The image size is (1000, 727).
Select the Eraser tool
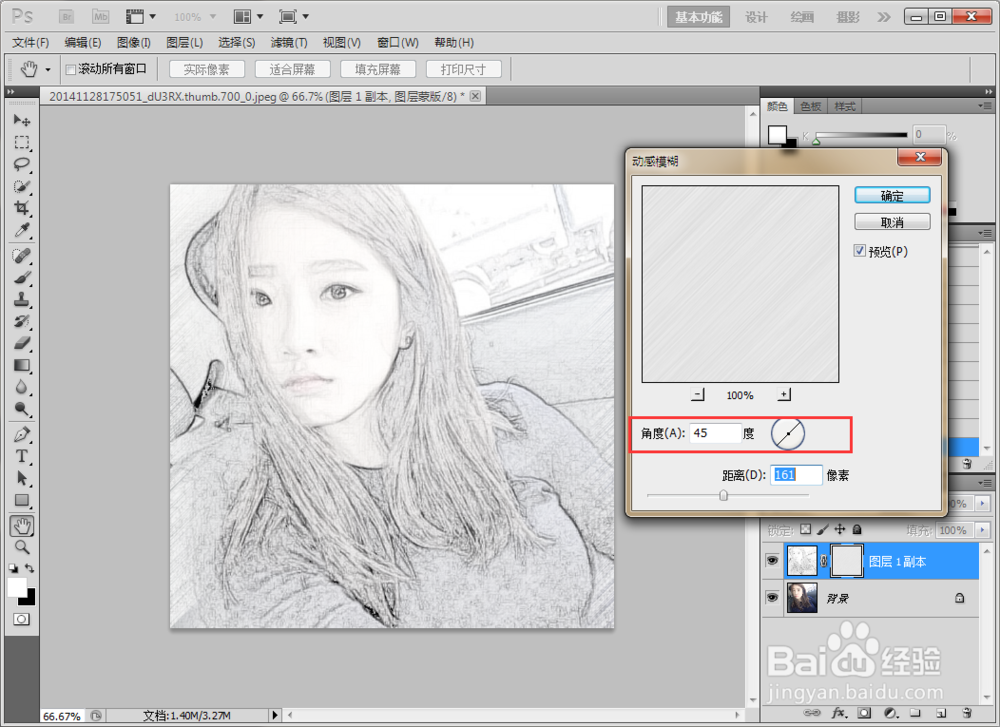pyautogui.click(x=22, y=344)
